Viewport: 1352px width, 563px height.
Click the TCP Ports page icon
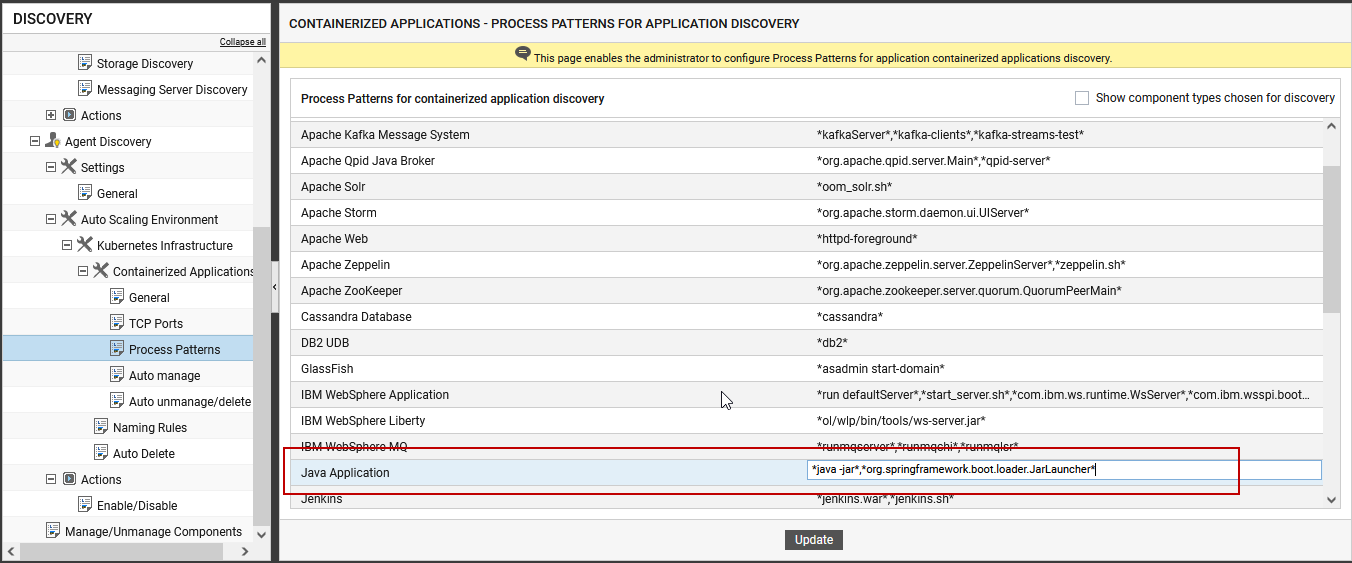click(117, 323)
